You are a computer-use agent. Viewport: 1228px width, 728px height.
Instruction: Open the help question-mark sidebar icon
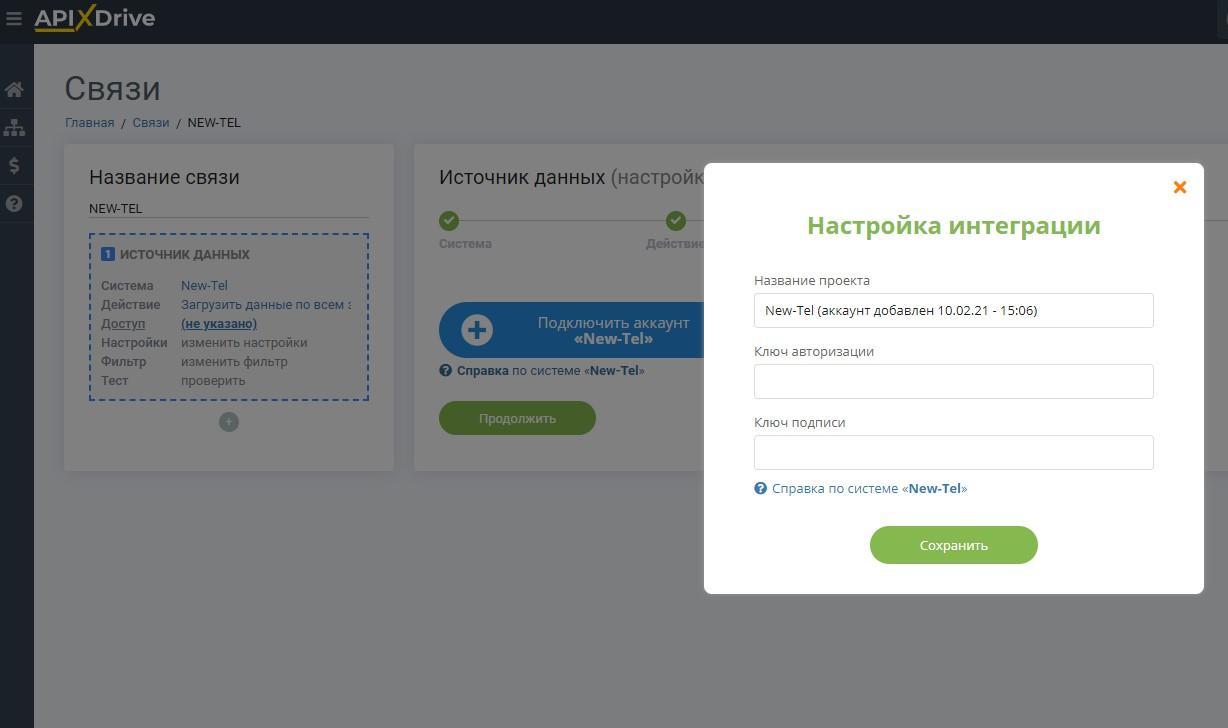point(14,203)
